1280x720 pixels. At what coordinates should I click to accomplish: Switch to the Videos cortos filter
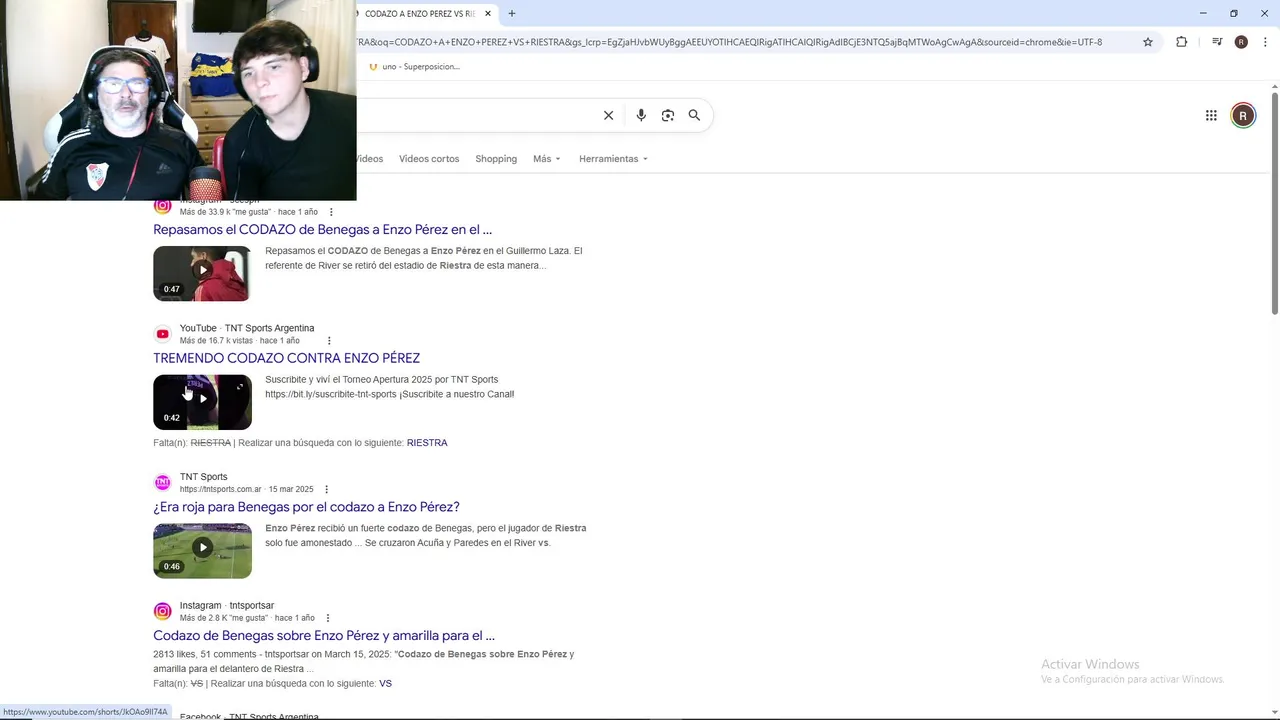pos(429,159)
